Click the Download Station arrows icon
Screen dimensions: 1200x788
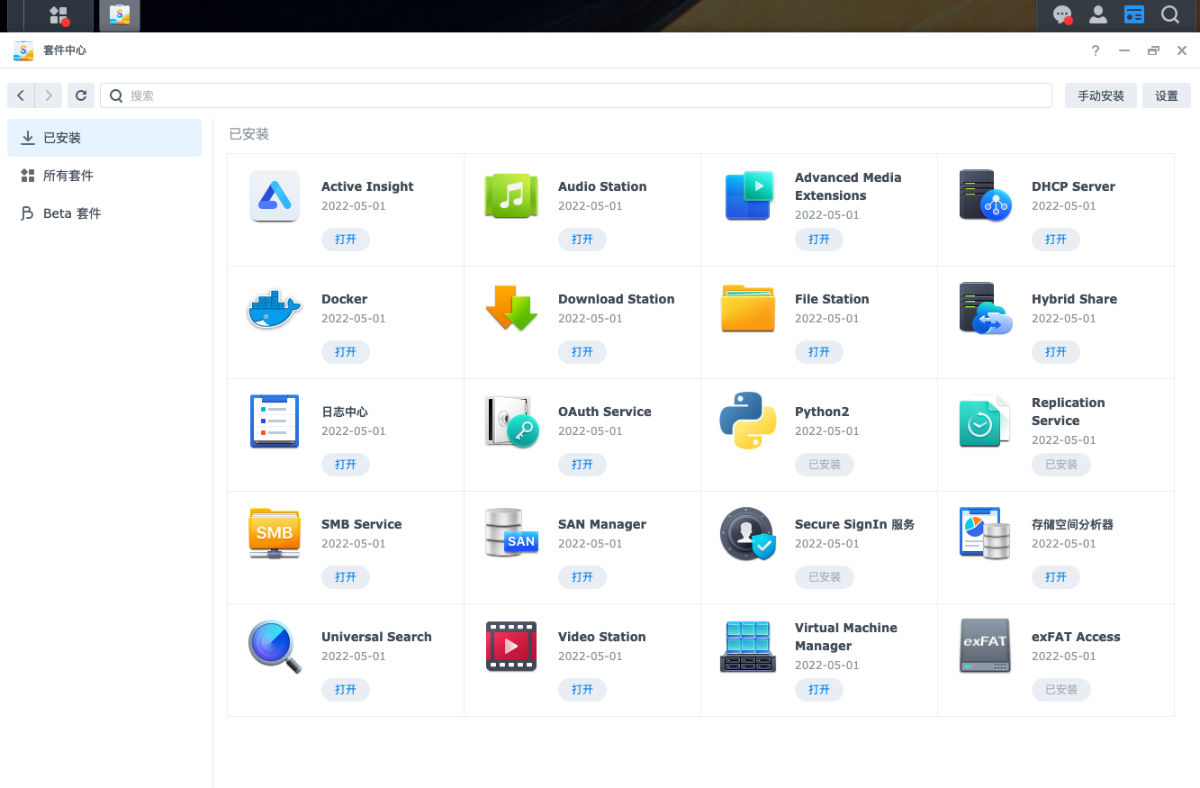click(x=511, y=308)
